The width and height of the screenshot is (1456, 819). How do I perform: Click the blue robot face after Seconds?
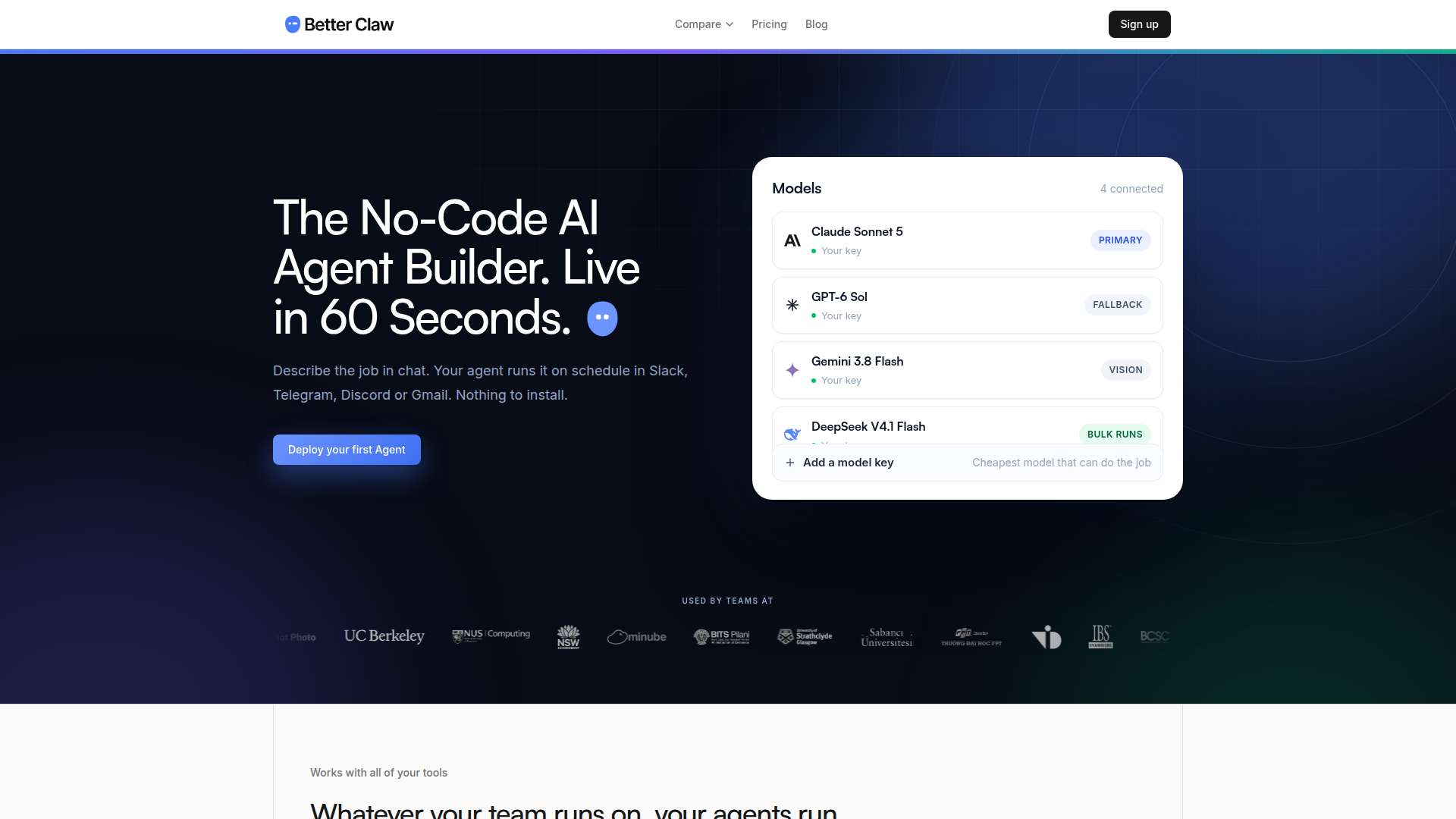click(603, 318)
